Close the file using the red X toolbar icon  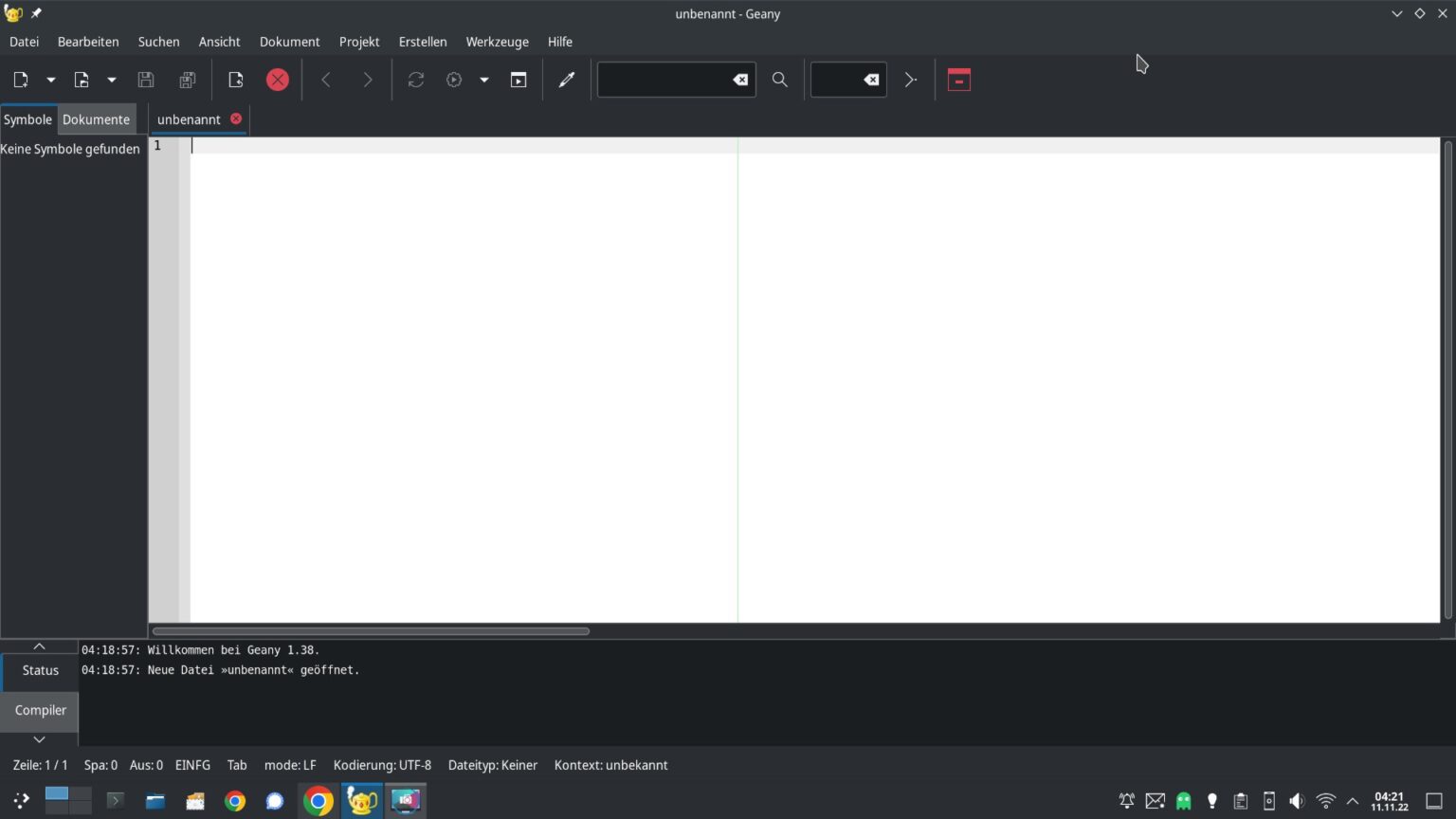278,80
